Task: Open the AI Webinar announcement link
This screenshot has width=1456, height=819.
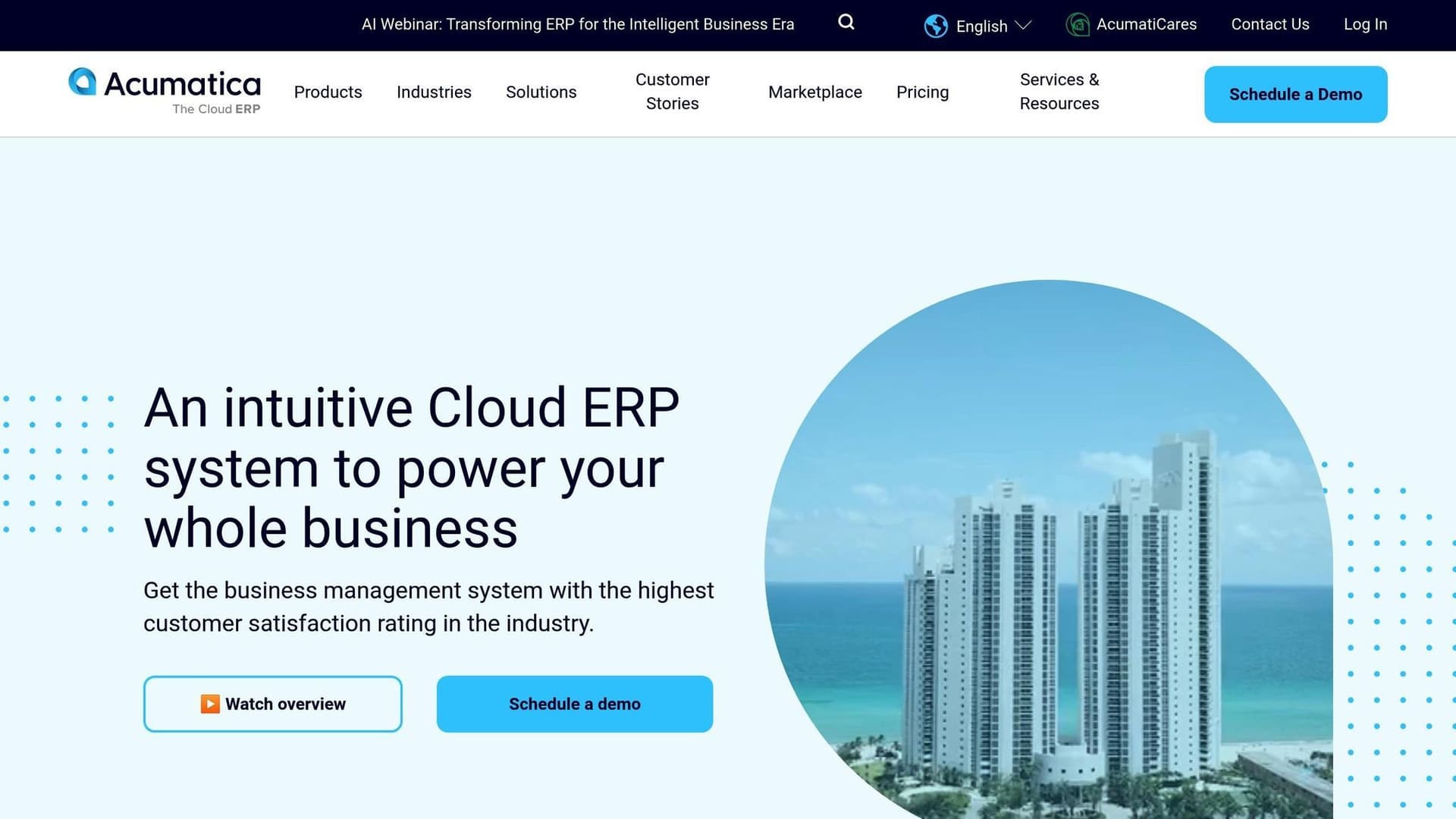Action: pos(577,24)
